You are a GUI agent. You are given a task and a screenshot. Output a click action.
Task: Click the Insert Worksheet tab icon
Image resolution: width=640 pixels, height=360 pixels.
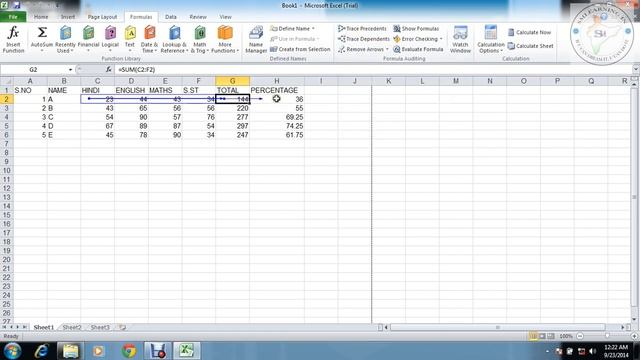122,327
